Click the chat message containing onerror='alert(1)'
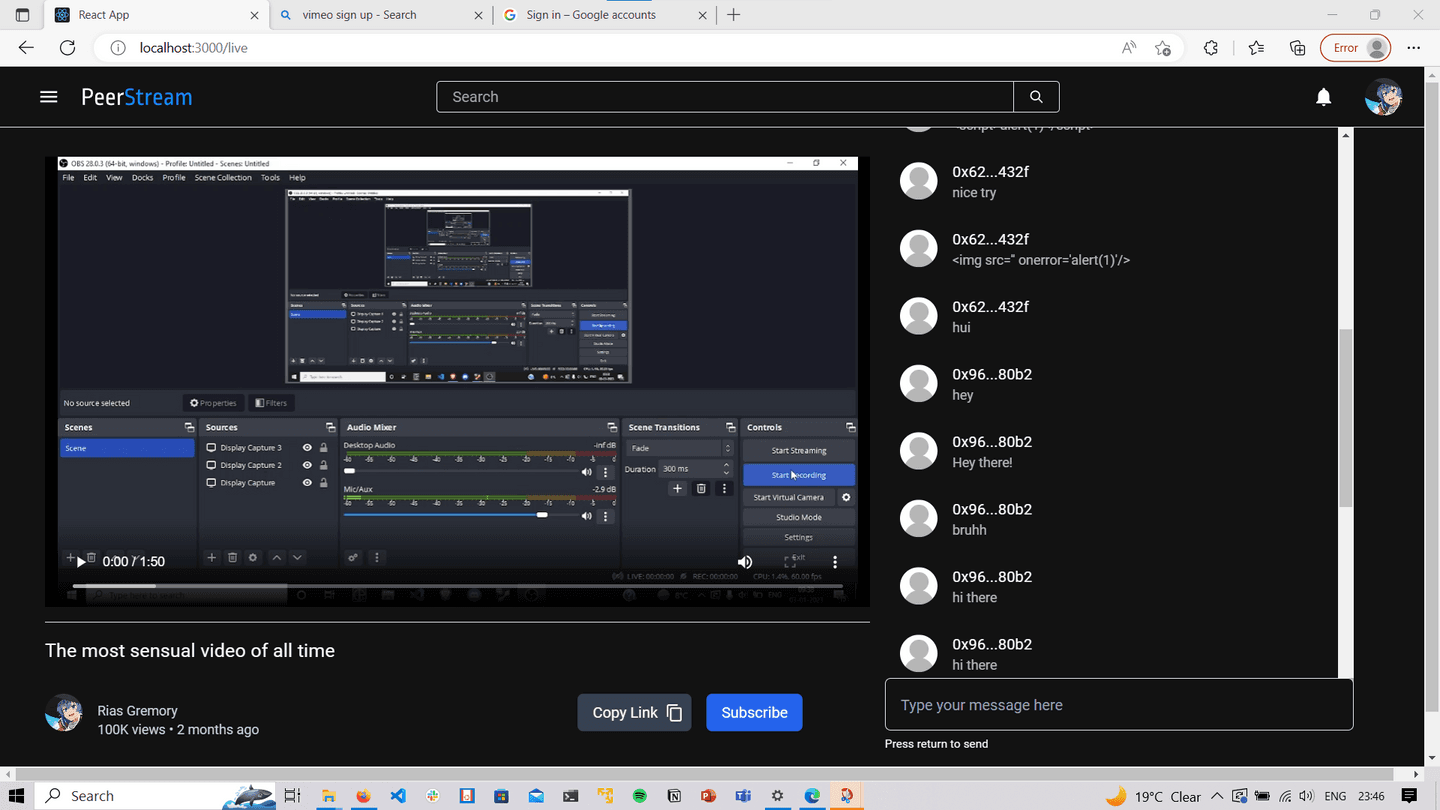 click(1041, 260)
